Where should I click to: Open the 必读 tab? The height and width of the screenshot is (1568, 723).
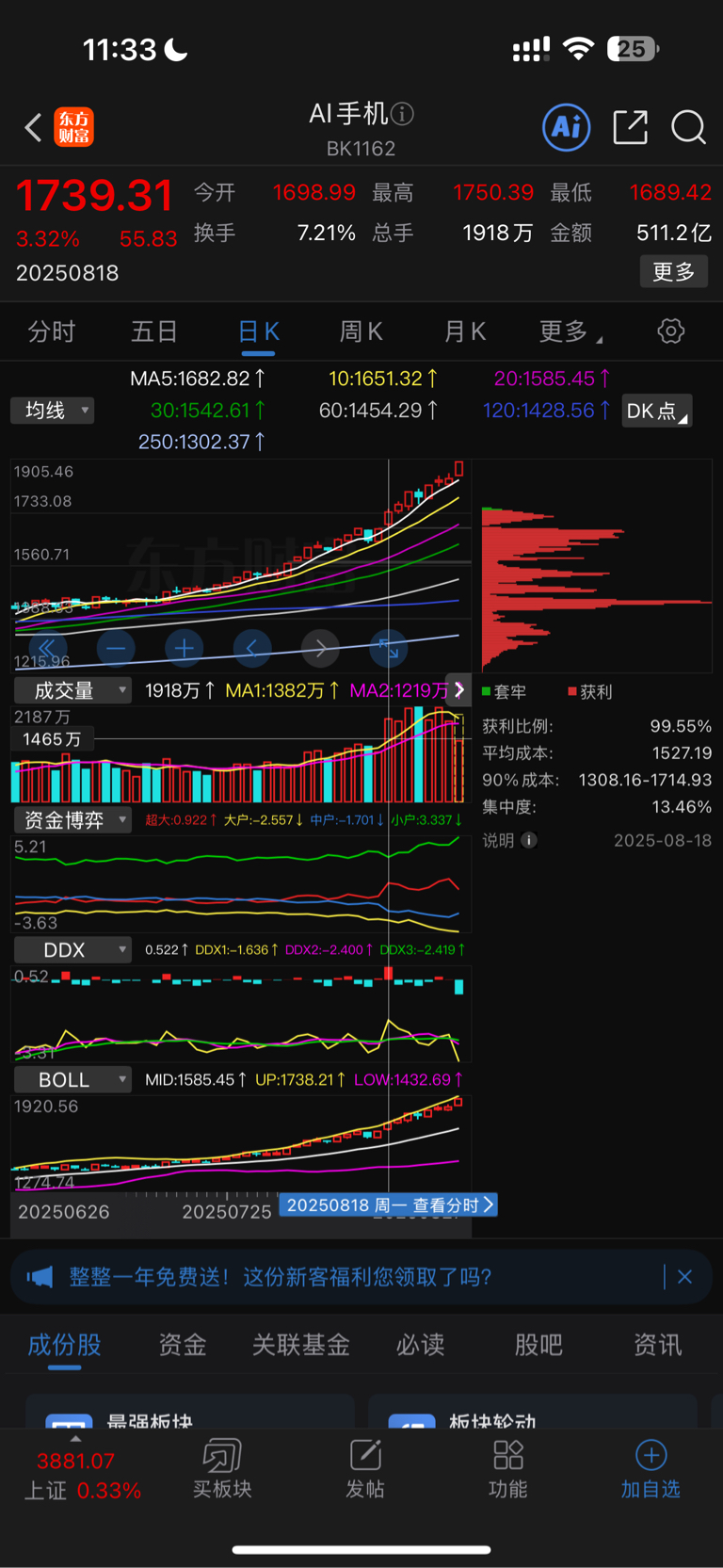pos(420,1345)
